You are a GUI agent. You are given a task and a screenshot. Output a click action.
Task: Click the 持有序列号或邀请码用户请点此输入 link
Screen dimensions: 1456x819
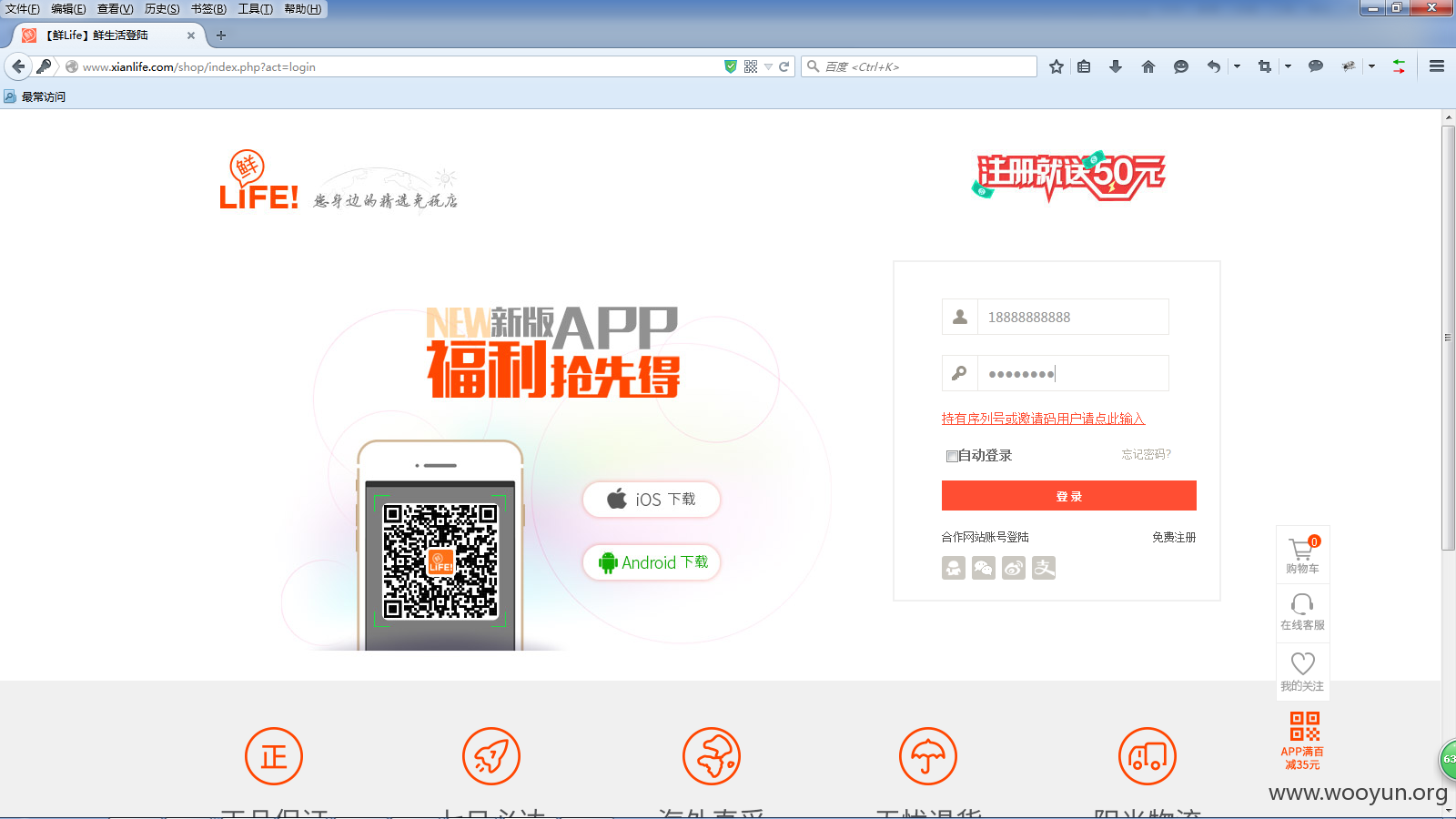coord(1043,419)
